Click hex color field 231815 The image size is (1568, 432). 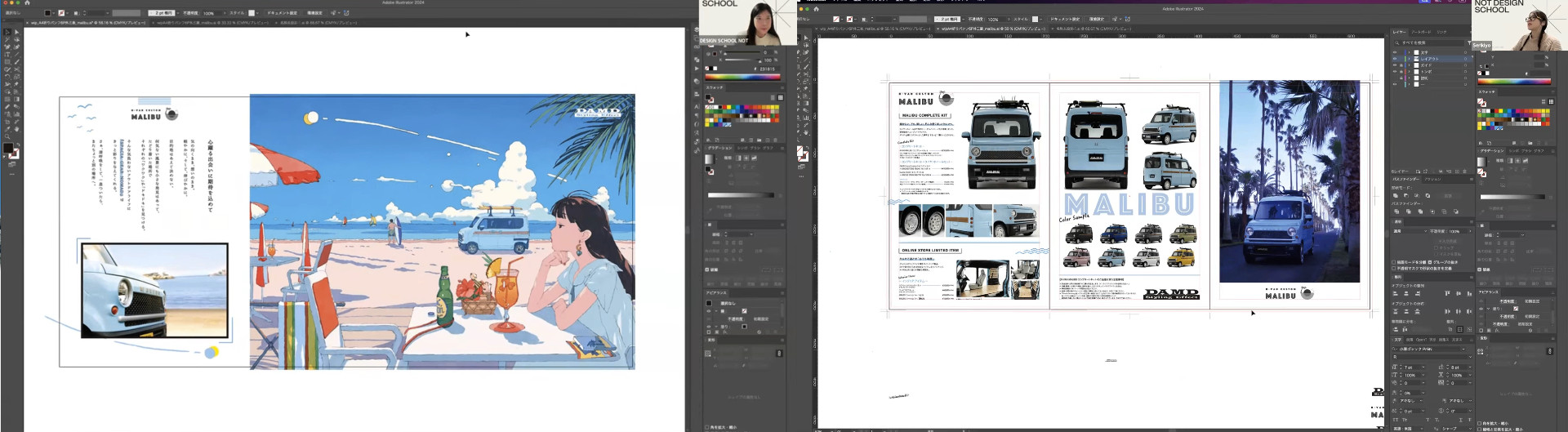pos(768,69)
